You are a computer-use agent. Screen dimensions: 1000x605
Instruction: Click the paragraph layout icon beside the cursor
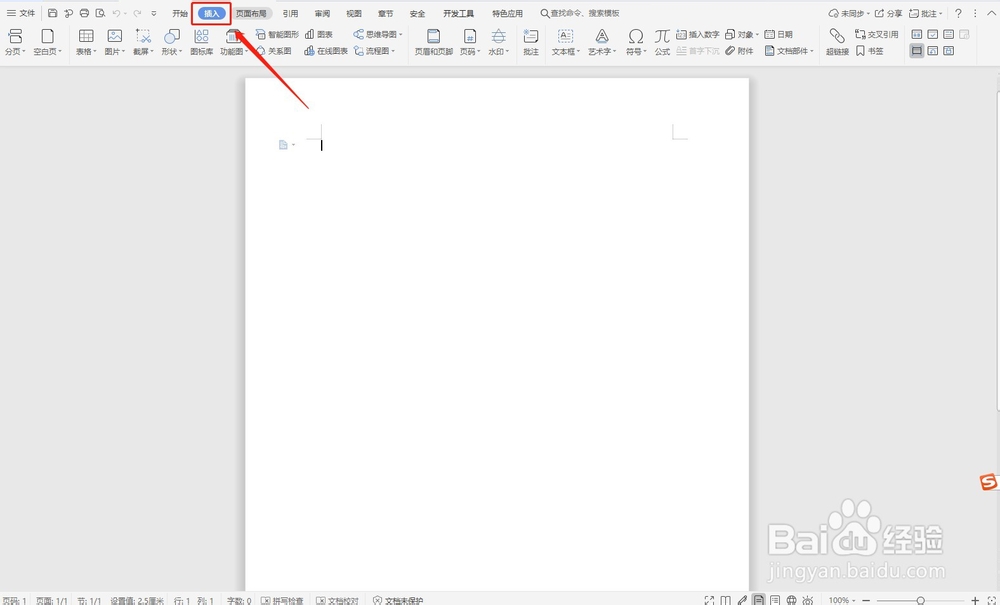pos(284,145)
